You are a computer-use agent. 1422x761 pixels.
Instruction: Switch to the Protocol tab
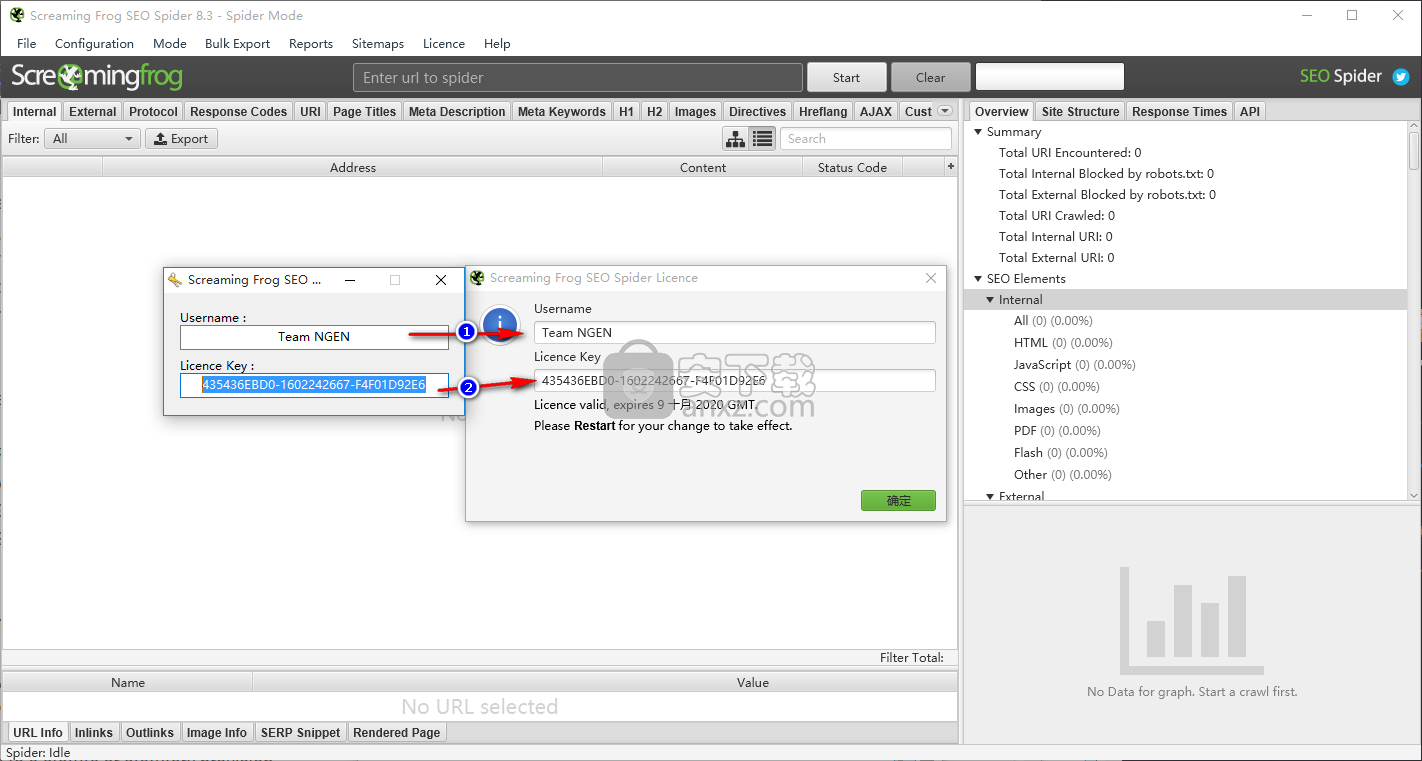coord(153,111)
